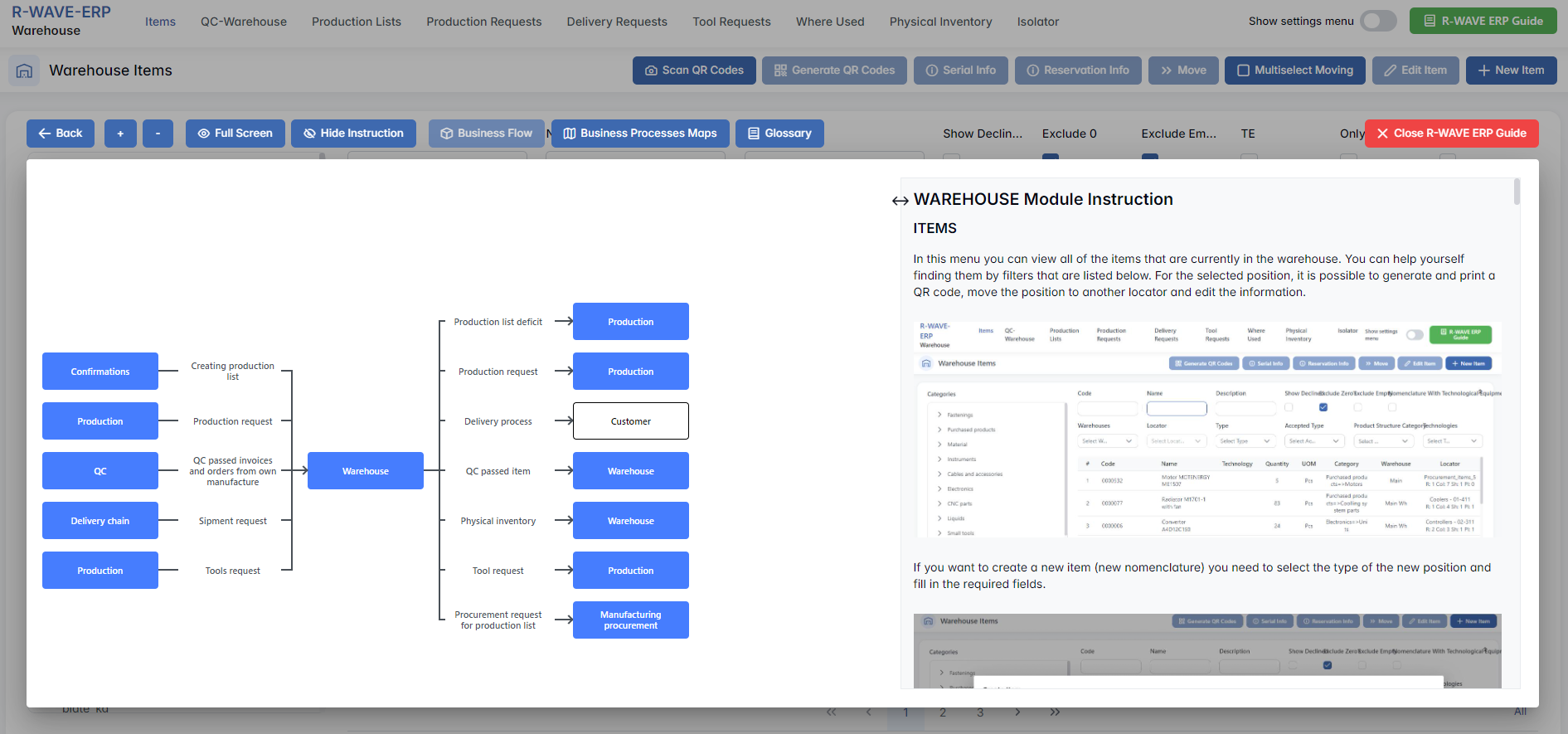Screen dimensions: 1568x734
Task: Click the Full Screen eye button
Action: pos(235,134)
